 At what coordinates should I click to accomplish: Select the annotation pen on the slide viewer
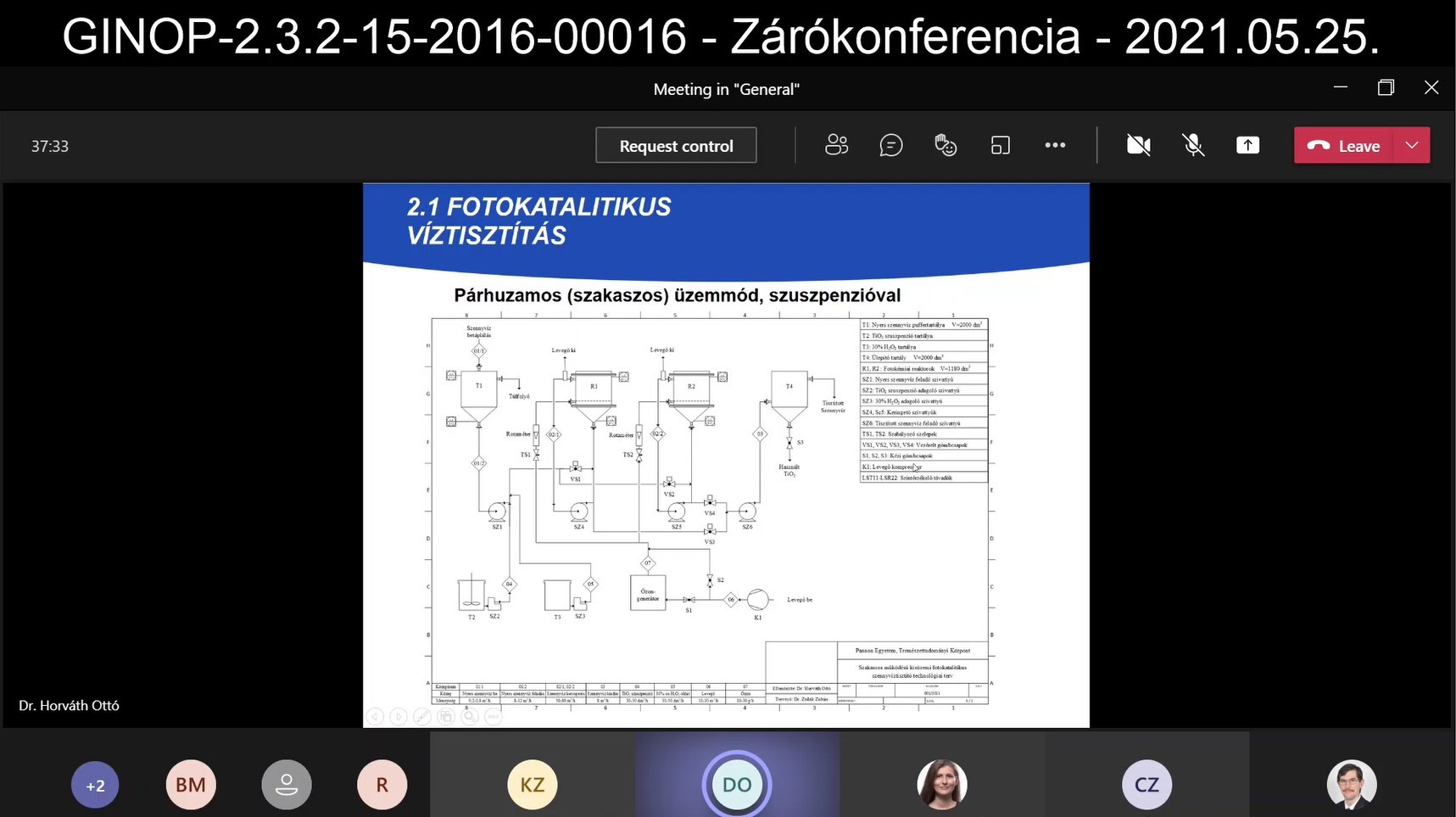422,717
